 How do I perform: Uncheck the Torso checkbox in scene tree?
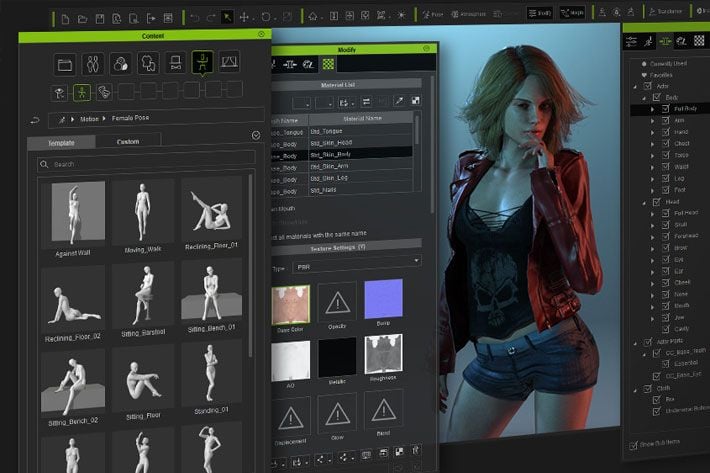tap(663, 155)
